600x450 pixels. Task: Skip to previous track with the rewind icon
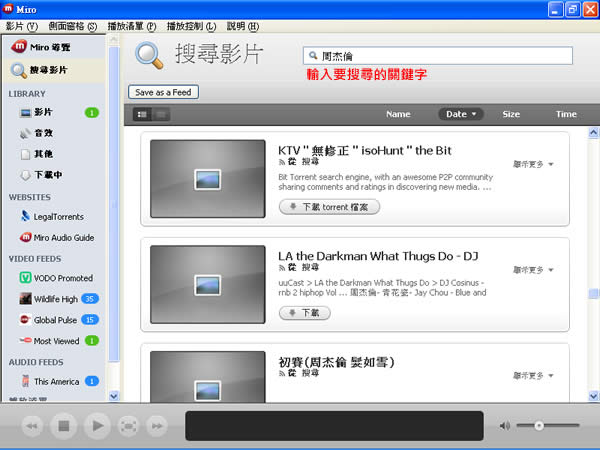tap(32, 426)
